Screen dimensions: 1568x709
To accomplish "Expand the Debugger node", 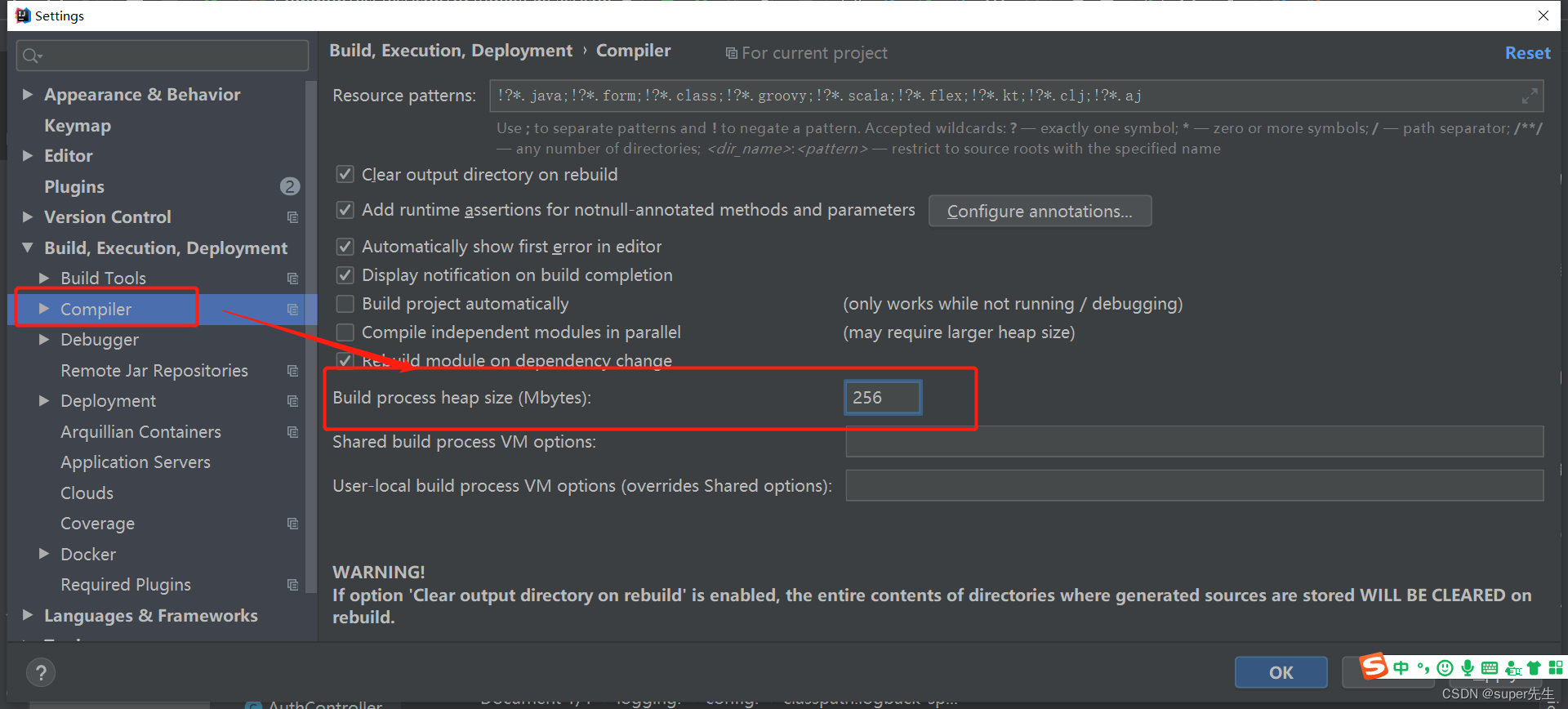I will (44, 340).
